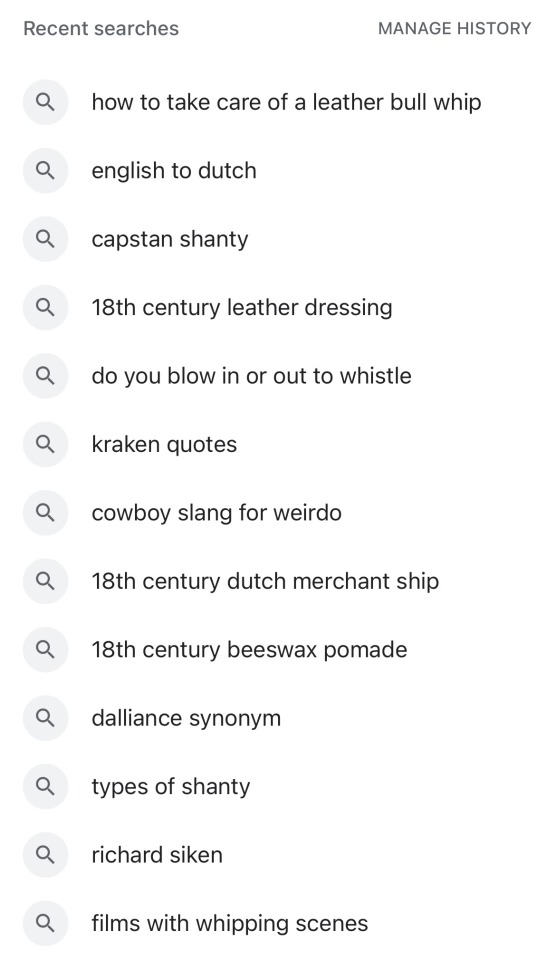Click search icon beside 'english to dutch'
This screenshot has height=960, width=556.
click(45, 171)
